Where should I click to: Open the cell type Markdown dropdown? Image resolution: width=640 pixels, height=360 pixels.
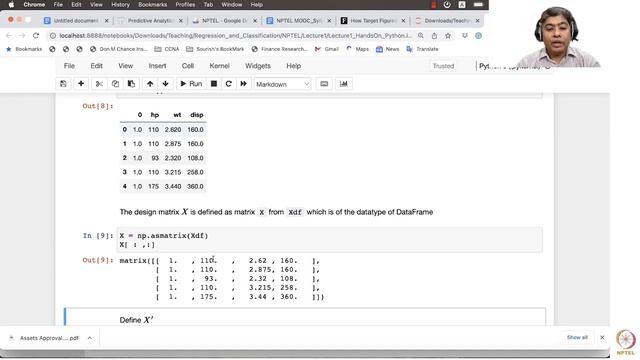(x=282, y=84)
